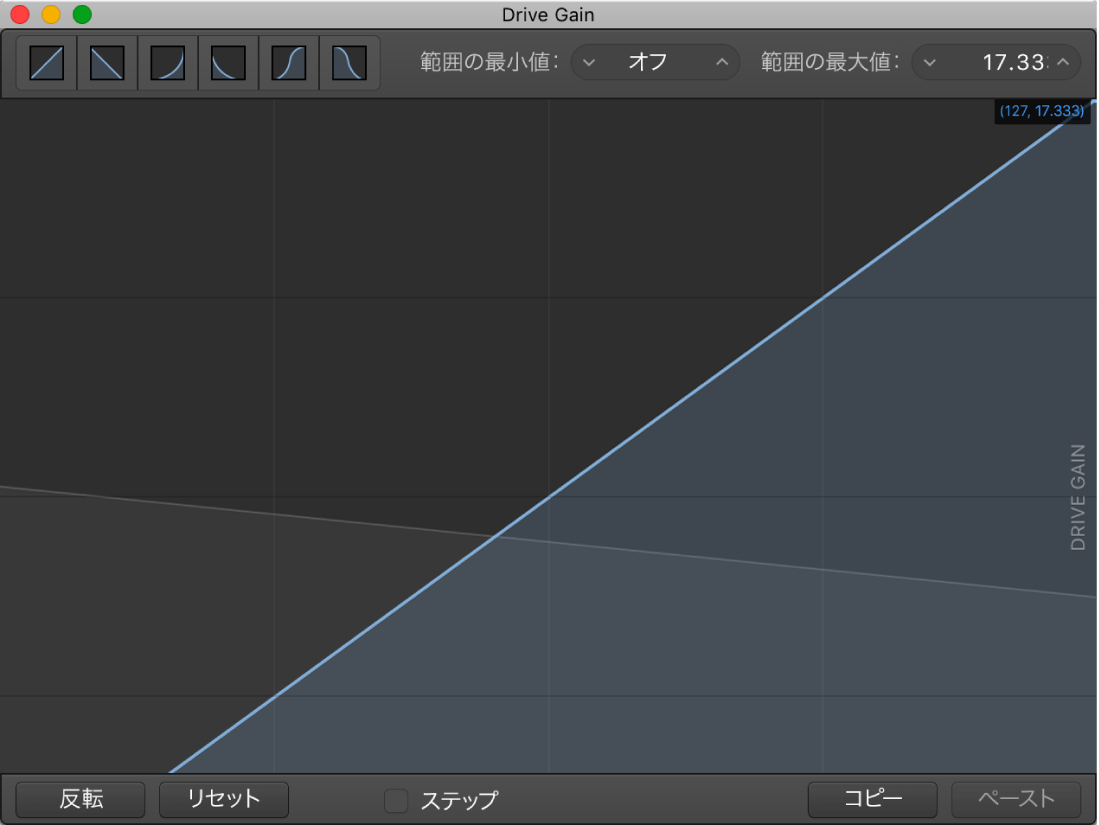The height and width of the screenshot is (825, 1099).
Task: Select the ascending linear curve preset
Action: click(45, 62)
